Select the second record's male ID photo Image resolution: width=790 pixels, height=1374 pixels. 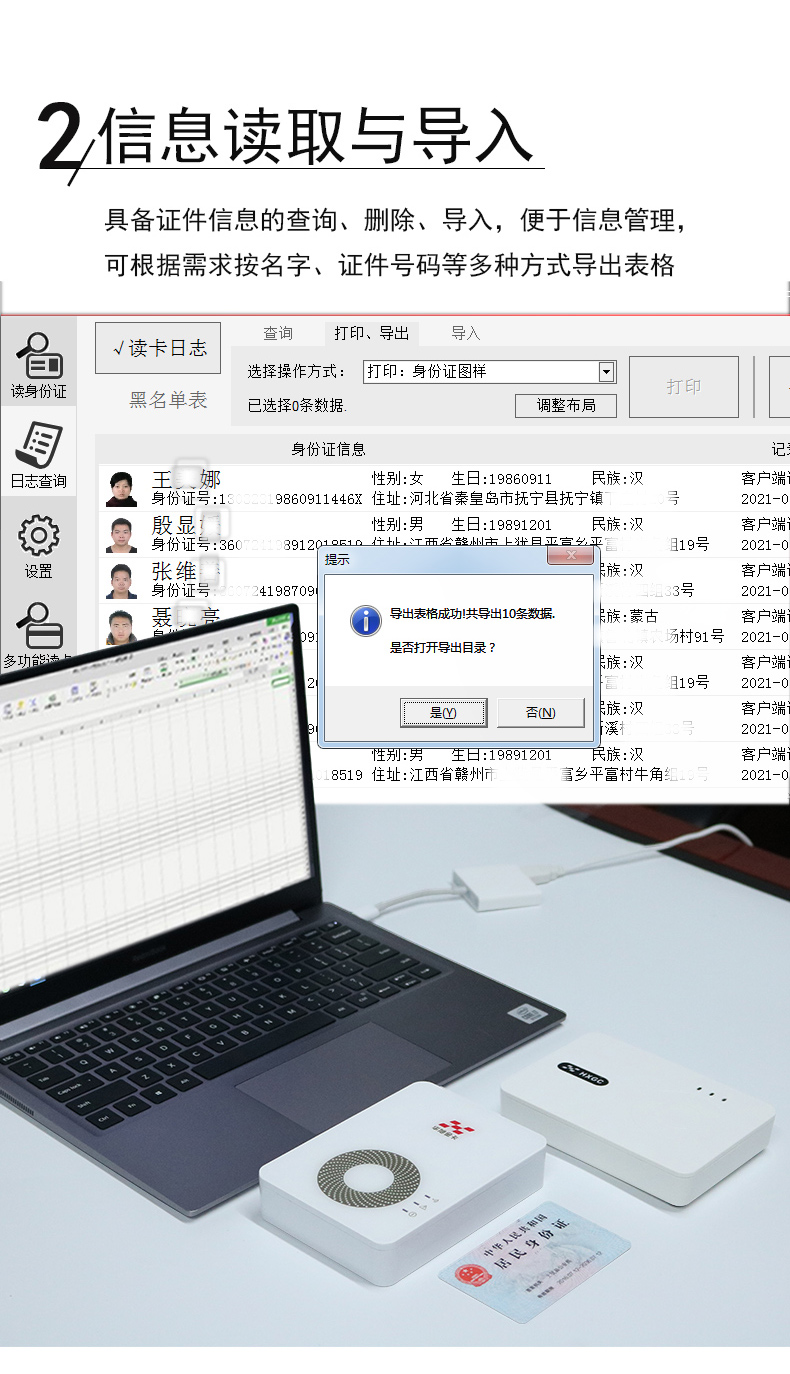[x=122, y=535]
